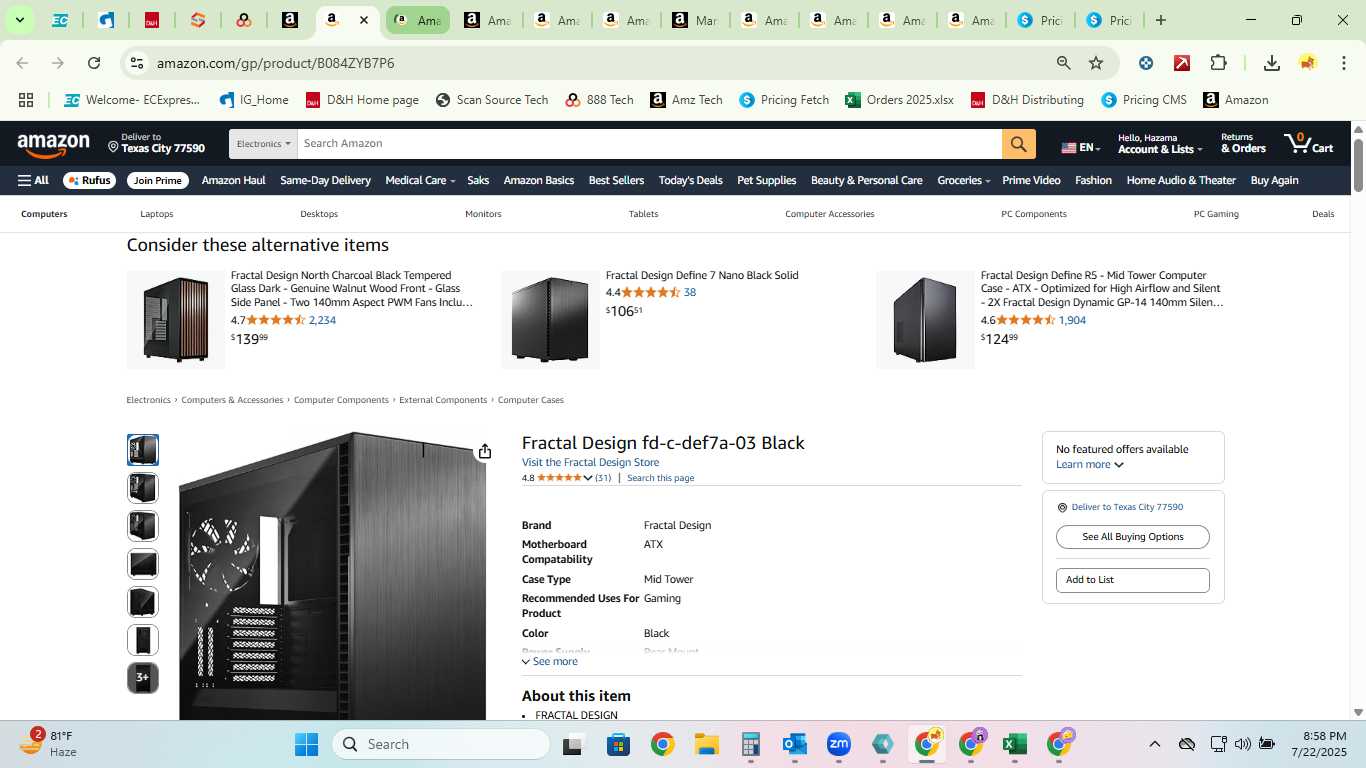Click the orange search magnifier button
This screenshot has width=1366, height=768.
(1017, 144)
